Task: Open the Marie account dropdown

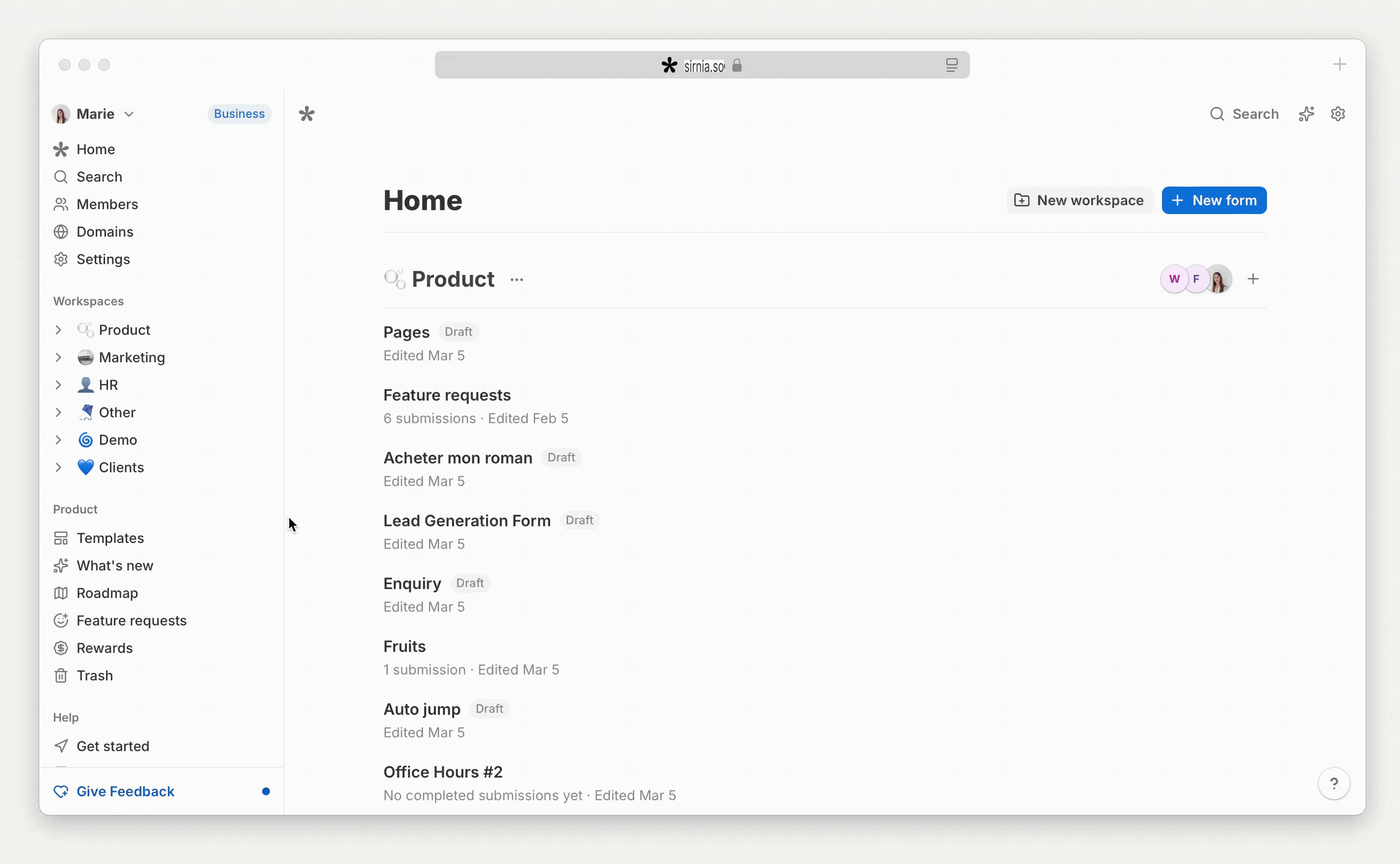Action: (x=94, y=114)
